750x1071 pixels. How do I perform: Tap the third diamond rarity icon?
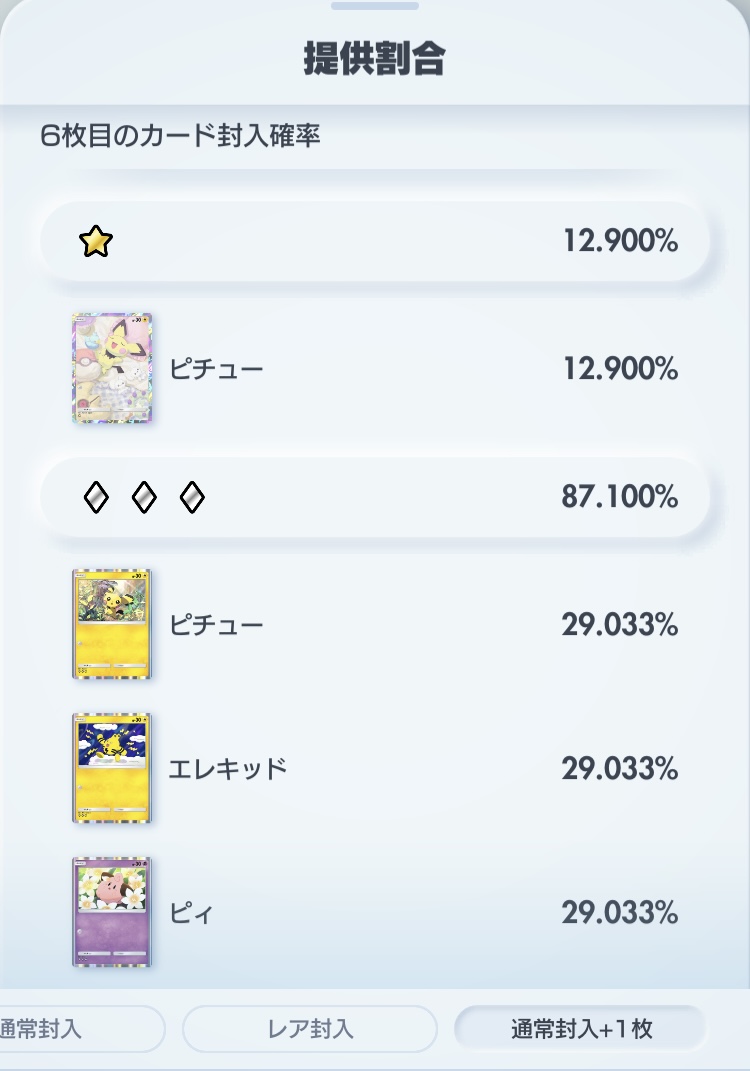192,497
